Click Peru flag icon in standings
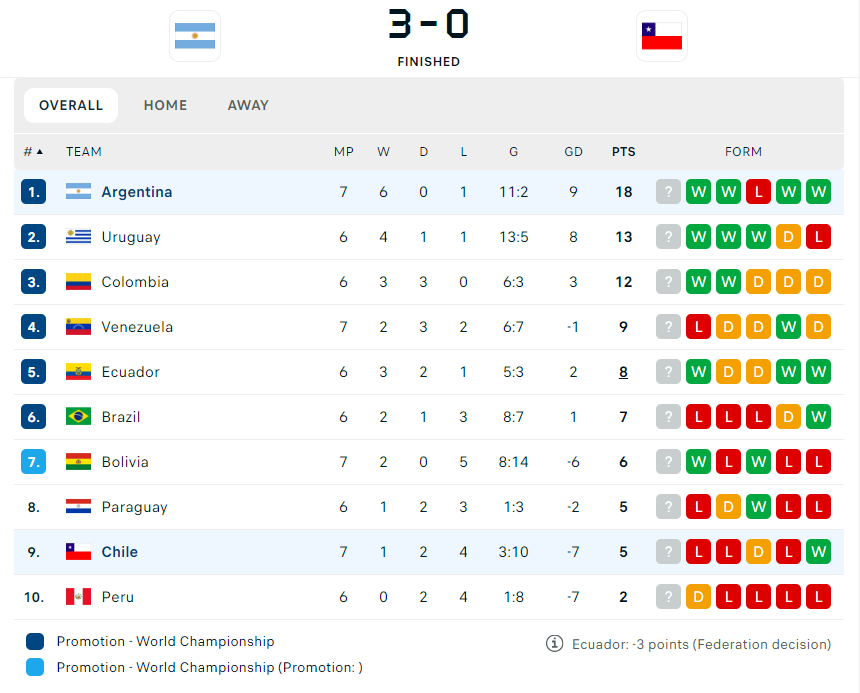This screenshot has height=693, width=860. coord(78,597)
